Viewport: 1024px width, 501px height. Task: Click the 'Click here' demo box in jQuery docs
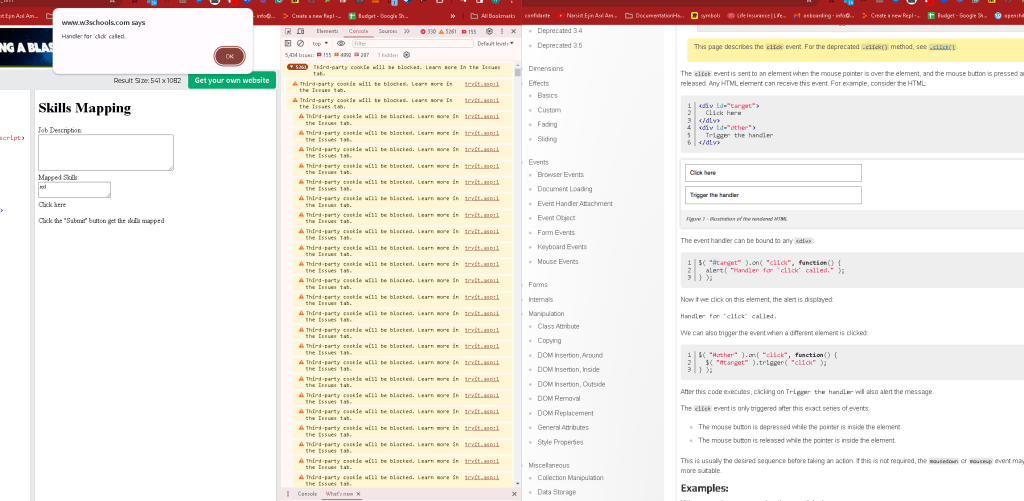coord(773,172)
